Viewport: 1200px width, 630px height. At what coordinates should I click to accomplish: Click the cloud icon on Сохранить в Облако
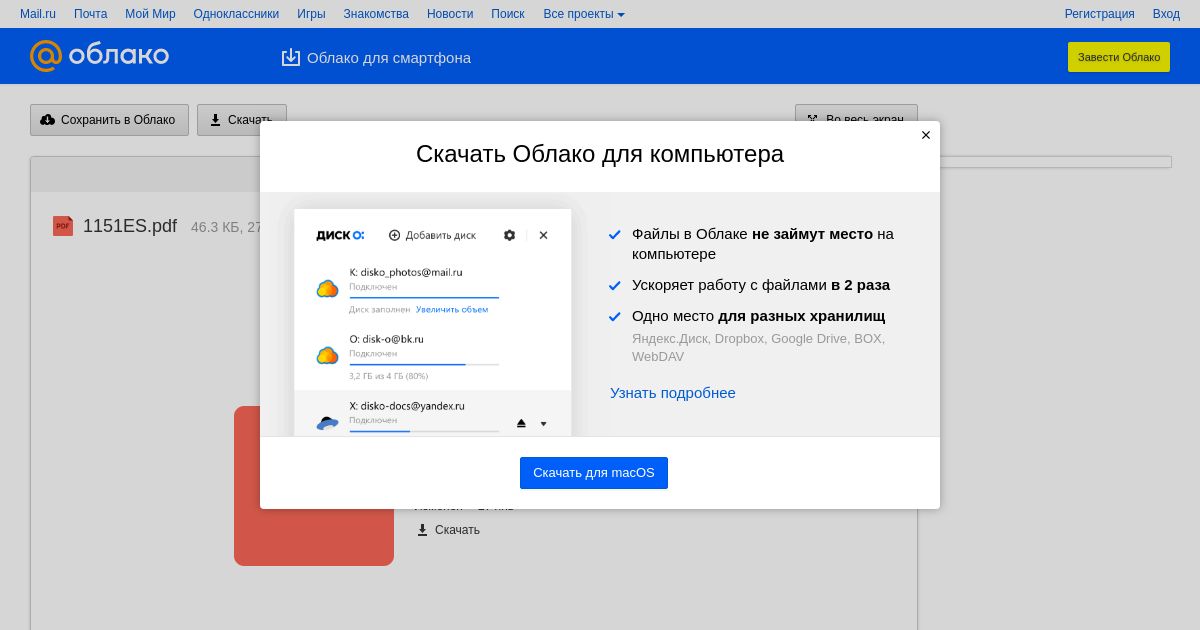(x=48, y=120)
